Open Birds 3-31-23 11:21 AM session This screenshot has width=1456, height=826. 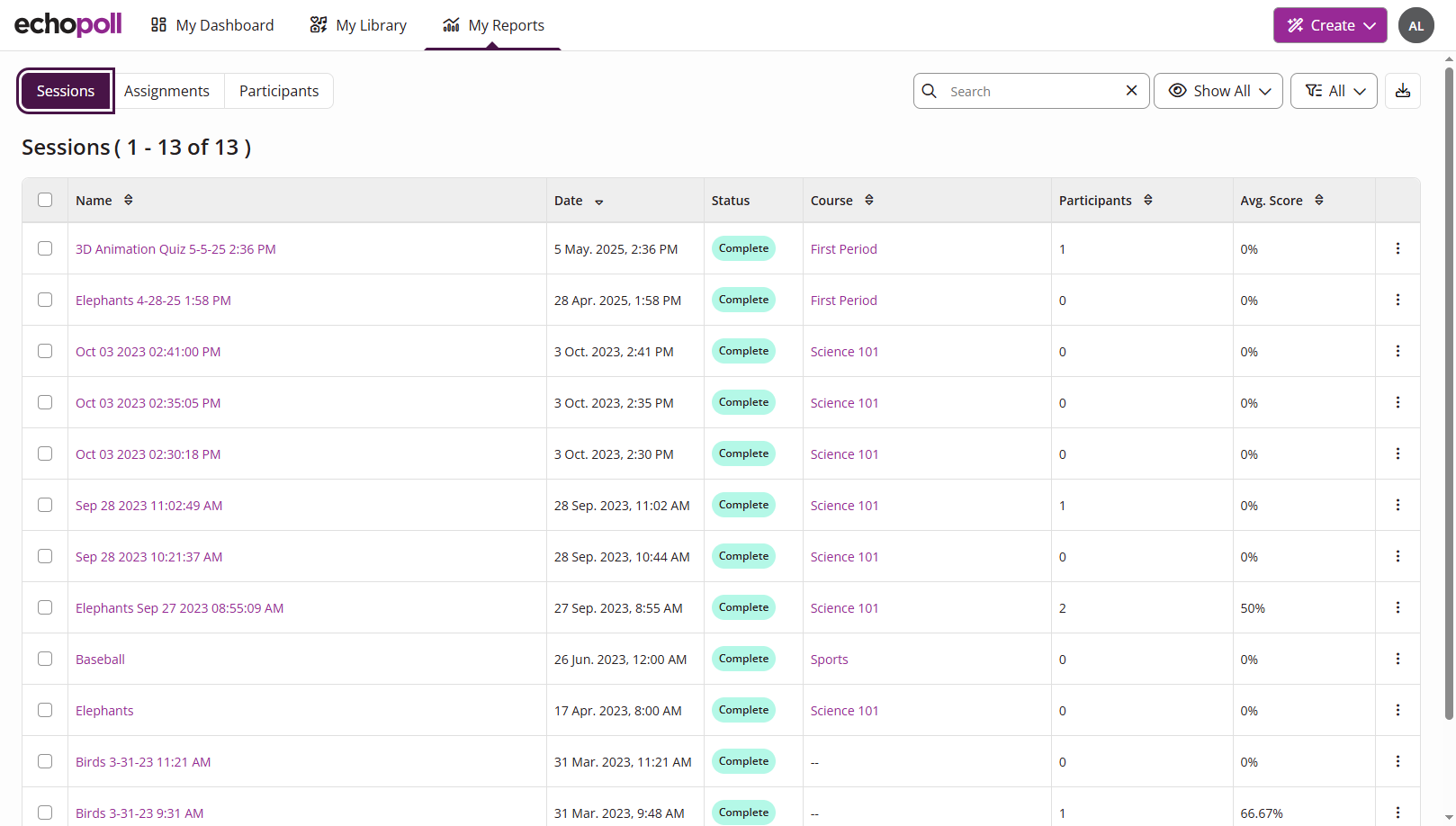click(x=143, y=762)
